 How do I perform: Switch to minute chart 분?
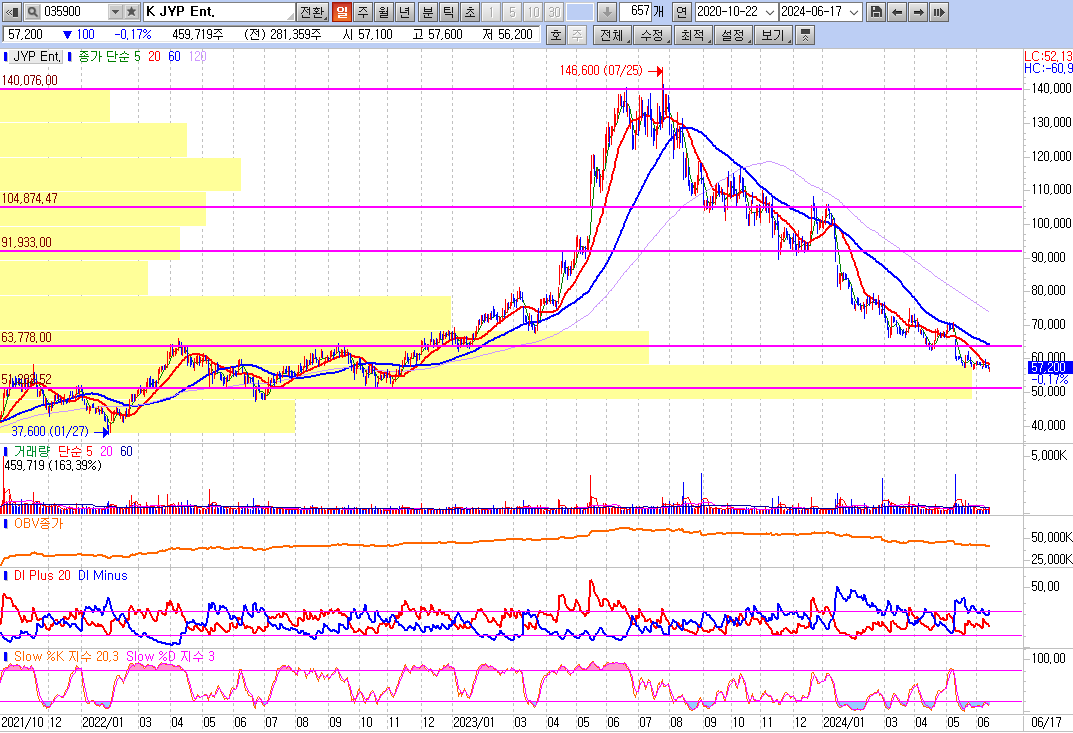428,12
